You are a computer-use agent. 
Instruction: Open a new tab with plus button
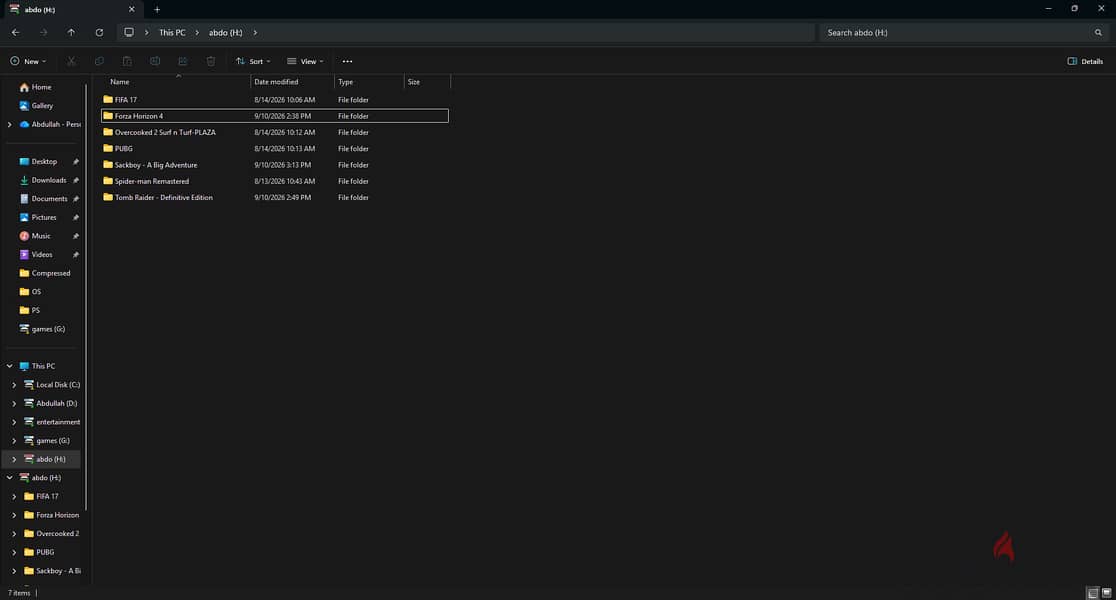coord(157,9)
